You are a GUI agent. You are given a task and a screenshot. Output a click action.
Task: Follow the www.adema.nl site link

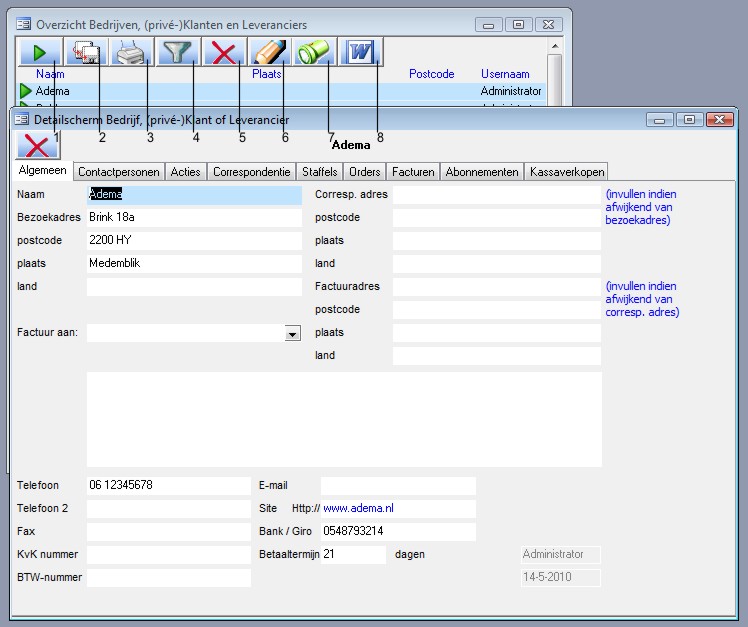tap(358, 508)
